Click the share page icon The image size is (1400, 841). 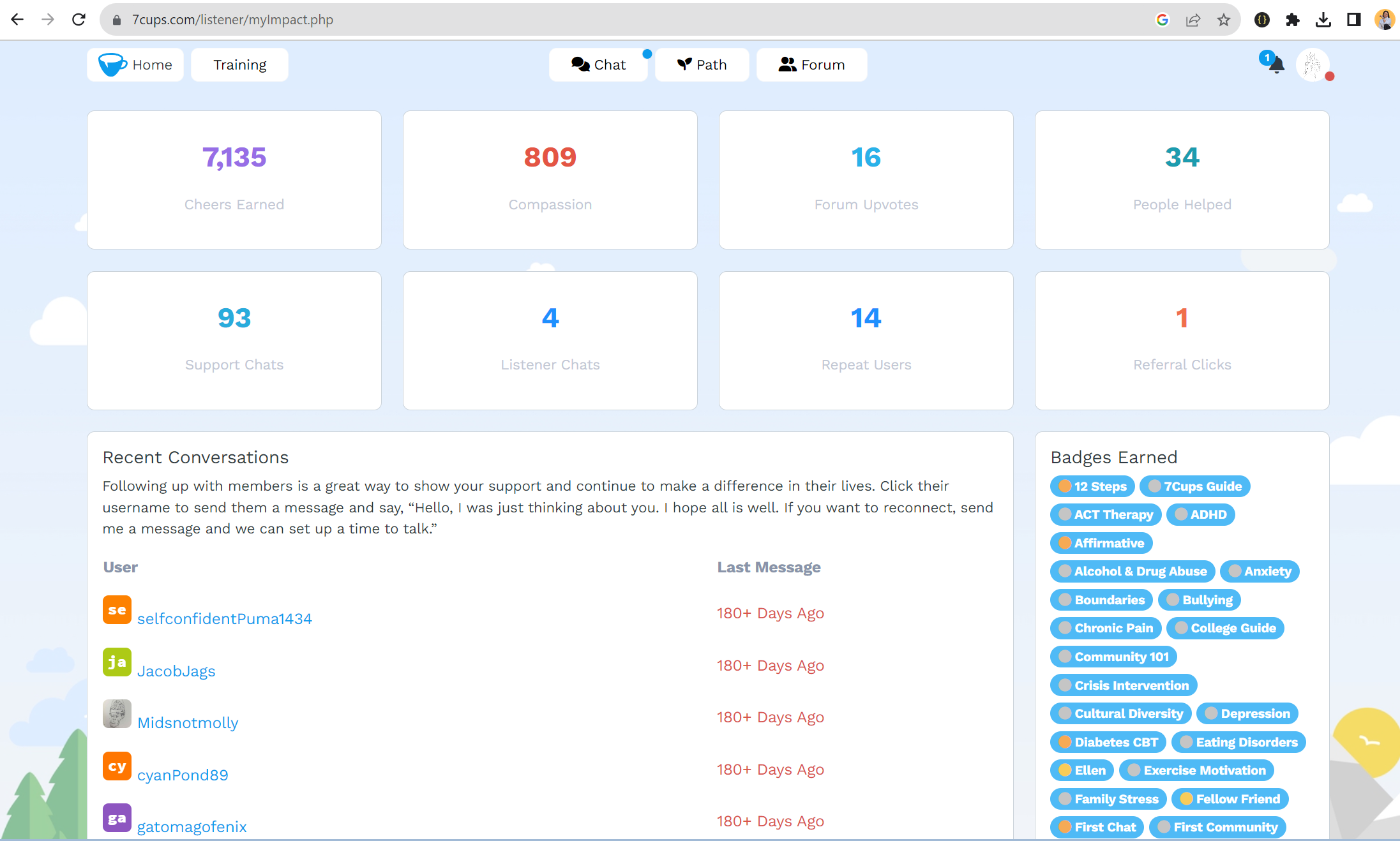1193,20
